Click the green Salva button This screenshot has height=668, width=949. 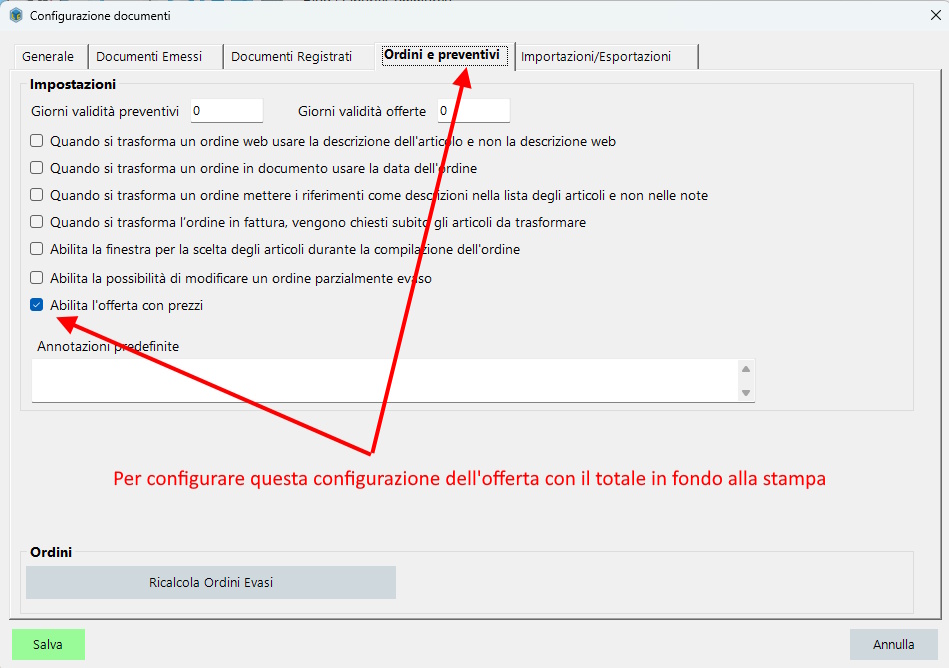tap(48, 645)
